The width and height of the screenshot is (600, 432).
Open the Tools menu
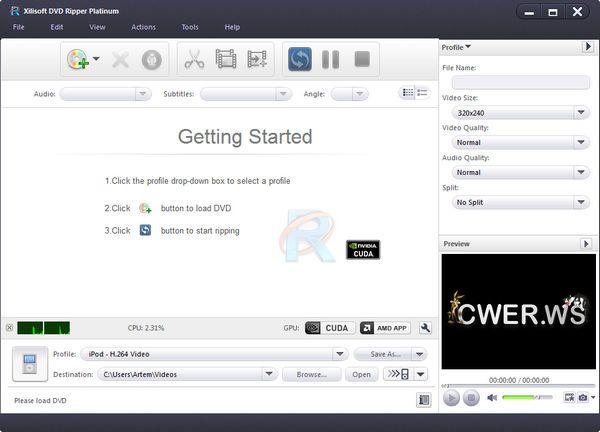coord(190,27)
